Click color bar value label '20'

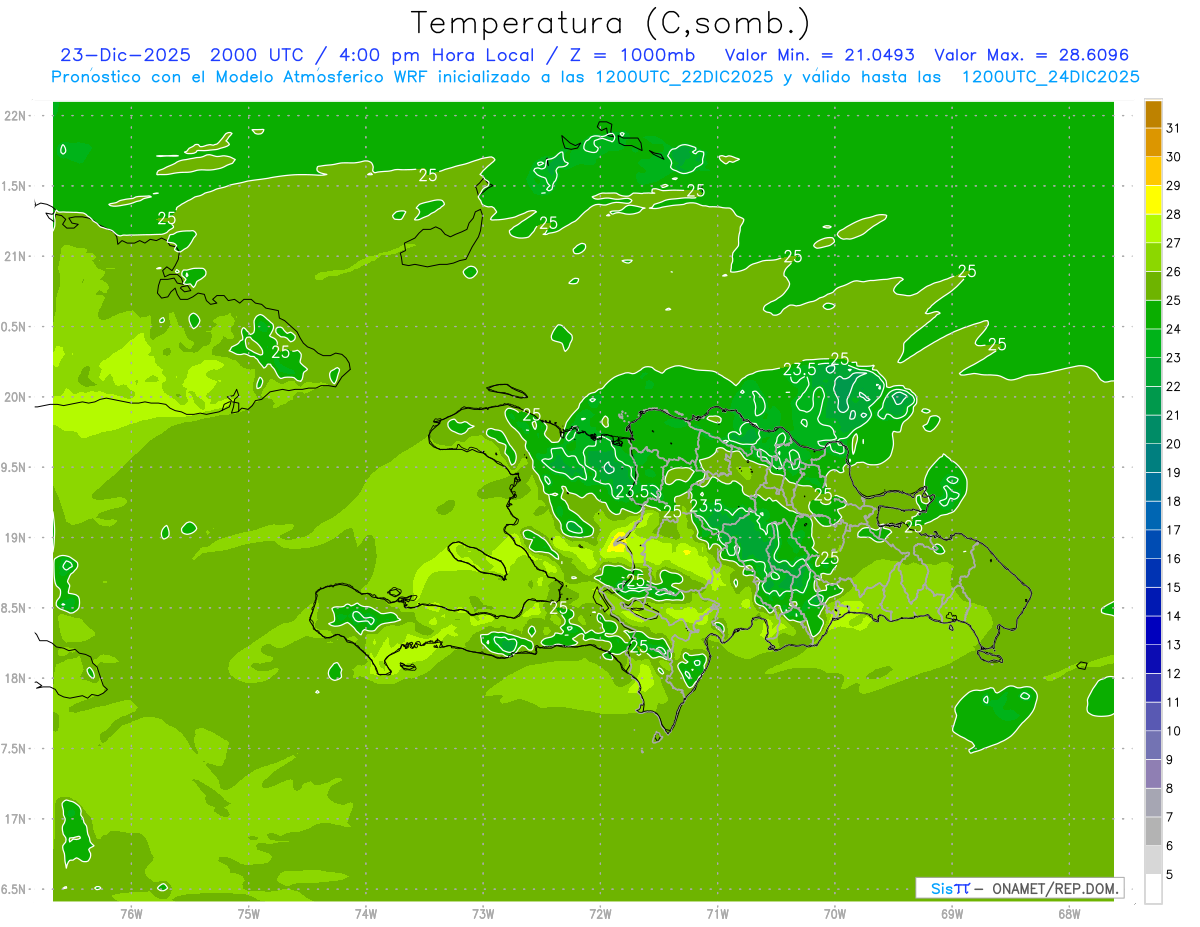[1174, 443]
